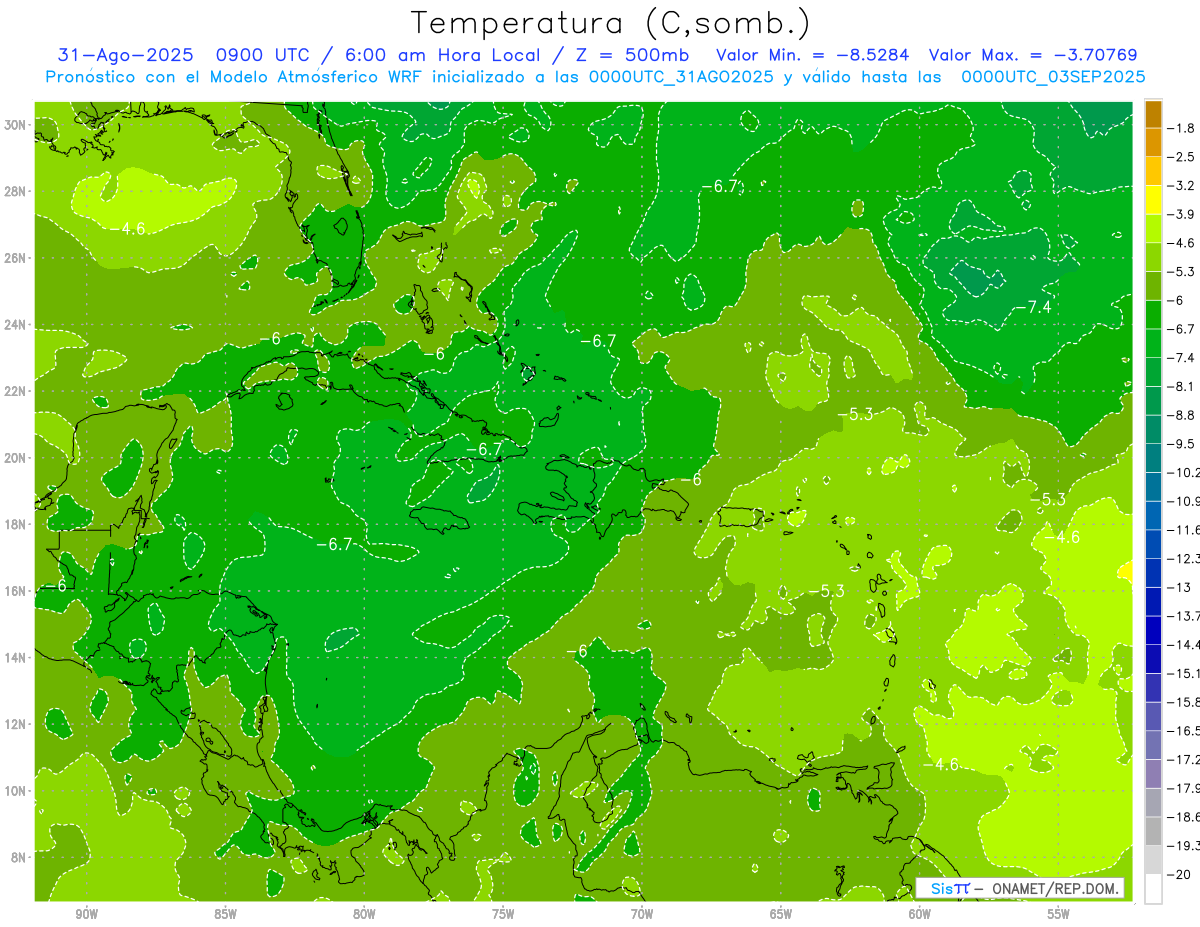Click the '0000UTC_03SEP2025' valid-until time
Screen dimensions: 1200x927
(1053, 76)
